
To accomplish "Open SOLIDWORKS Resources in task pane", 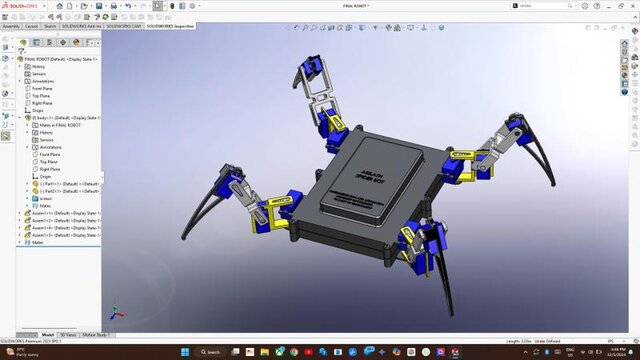I will pos(624,43).
